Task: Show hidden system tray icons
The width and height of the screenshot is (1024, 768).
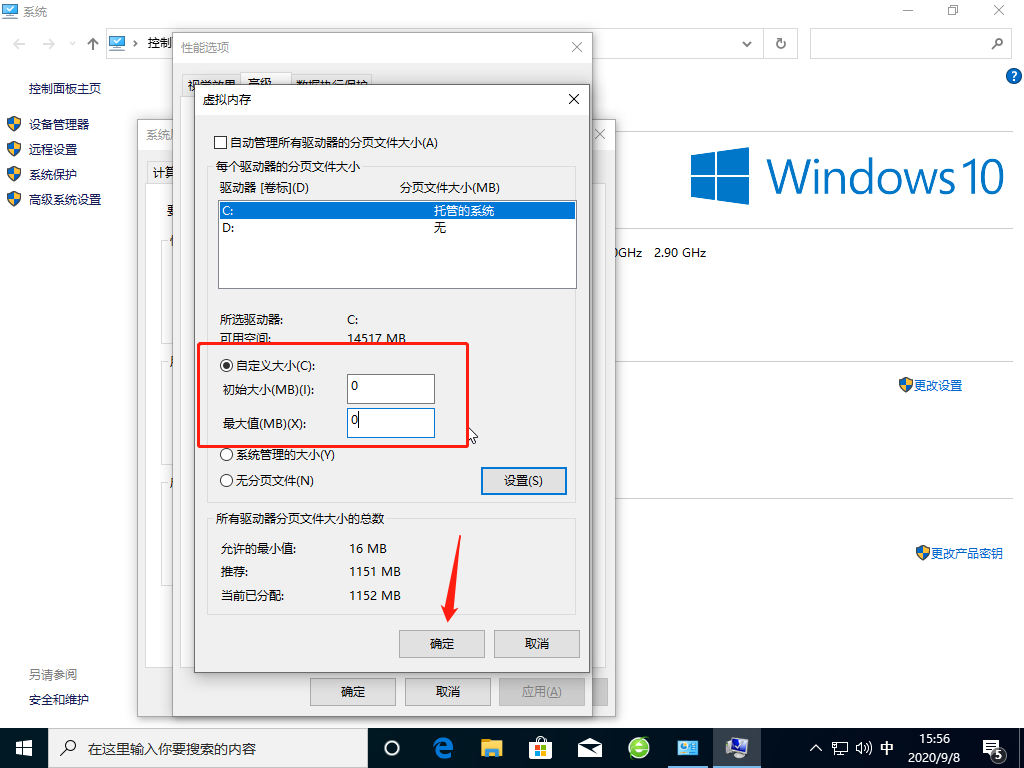Action: point(815,747)
